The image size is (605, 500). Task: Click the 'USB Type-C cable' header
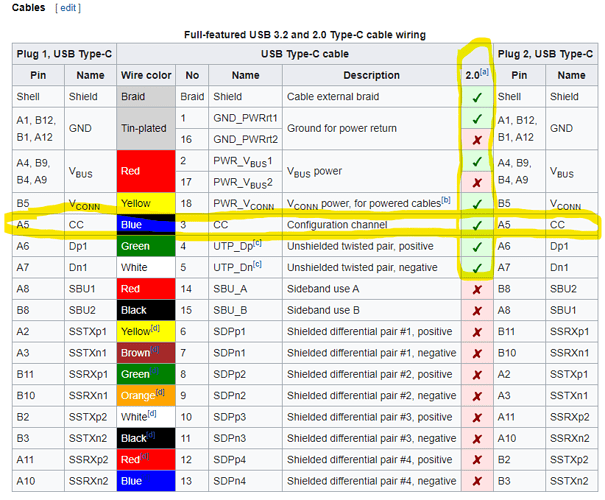click(x=305, y=54)
